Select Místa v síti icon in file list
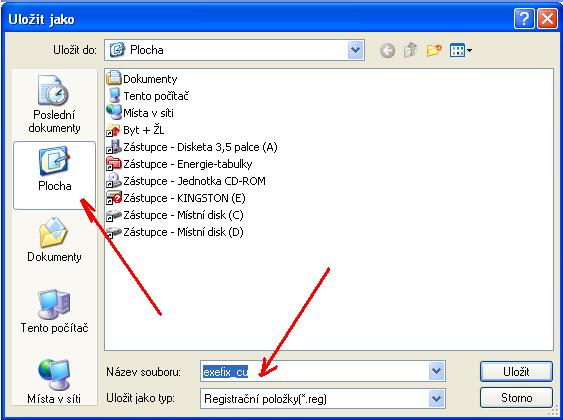The width and height of the screenshot is (563, 420). click(114, 112)
